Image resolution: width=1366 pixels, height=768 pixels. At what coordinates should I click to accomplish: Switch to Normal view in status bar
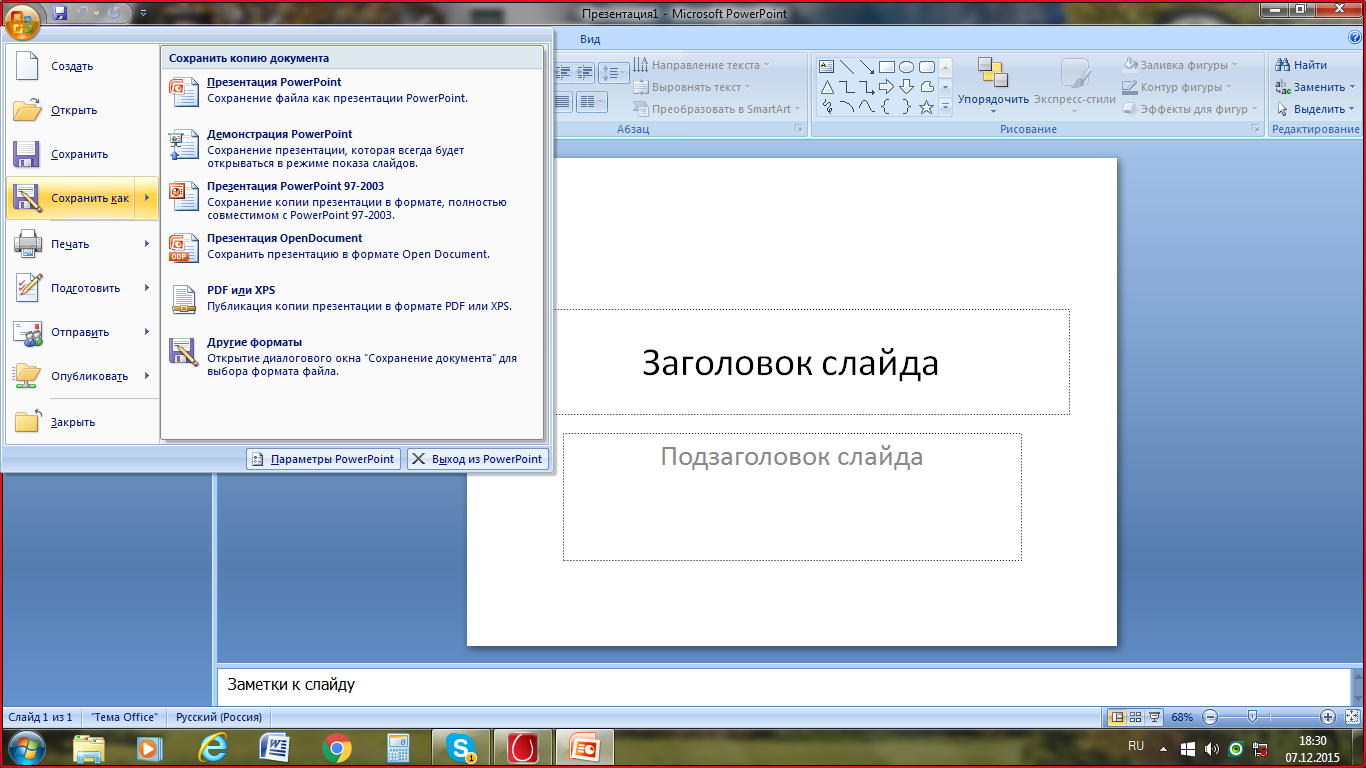(x=1117, y=717)
